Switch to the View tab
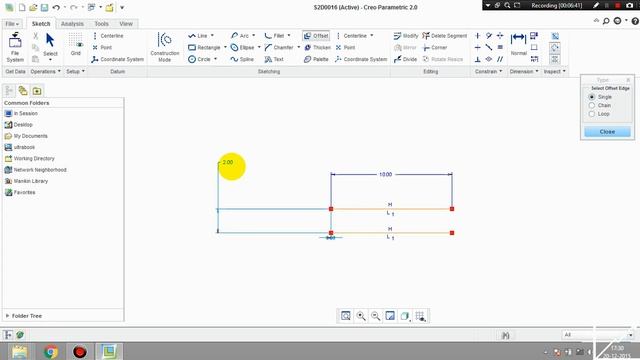The image size is (640, 360). coord(126,24)
